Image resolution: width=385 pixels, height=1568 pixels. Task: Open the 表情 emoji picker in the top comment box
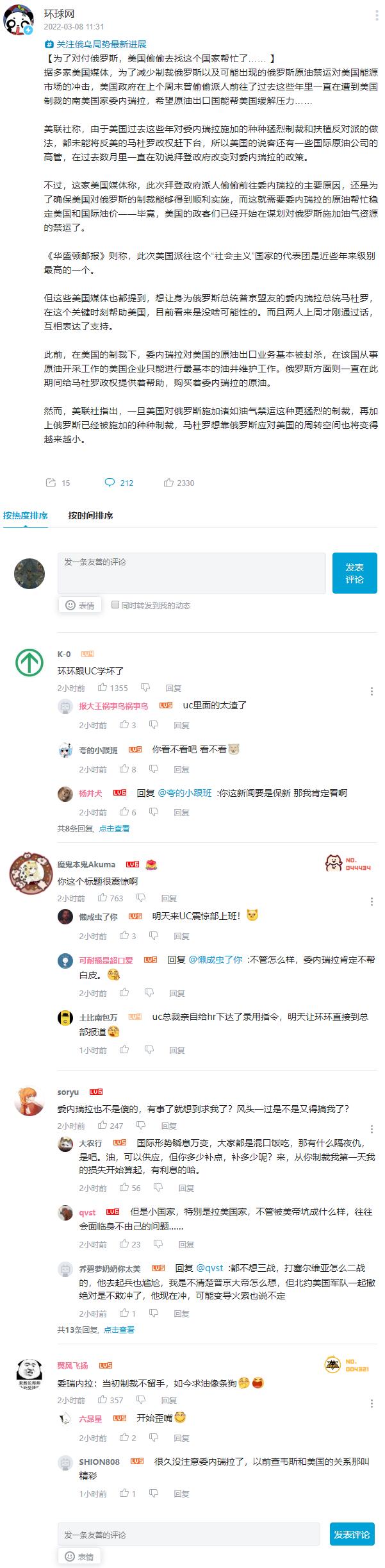[x=80, y=605]
